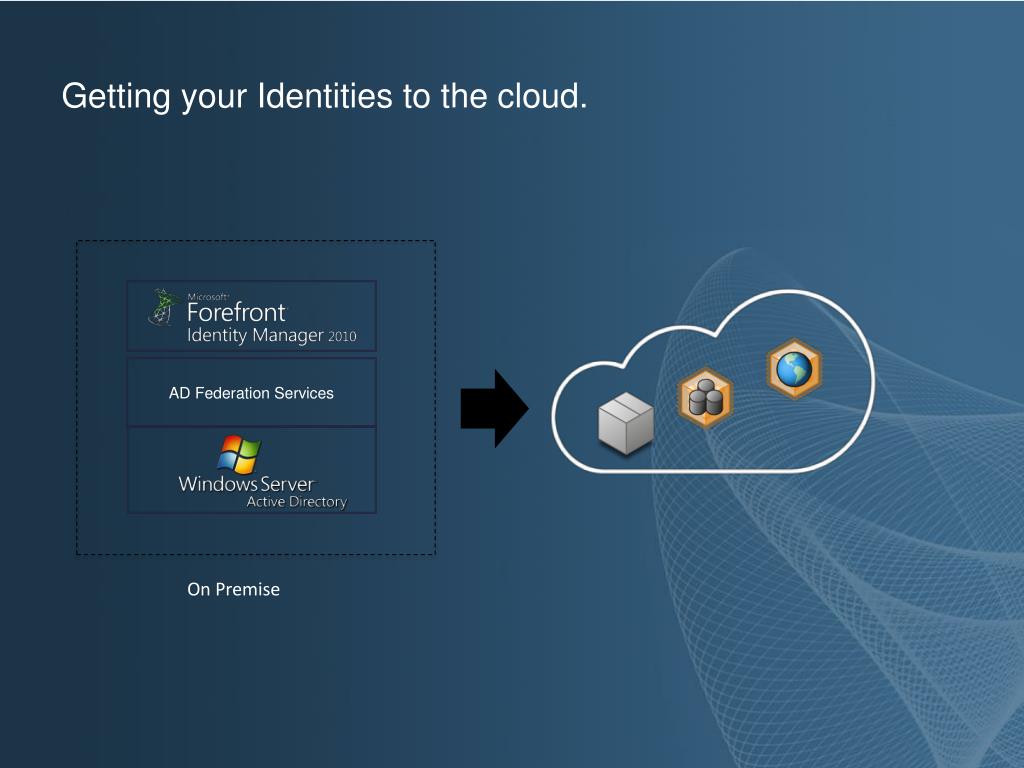Click the Forefront logo emblem
The width and height of the screenshot is (1024, 768).
[x=163, y=307]
